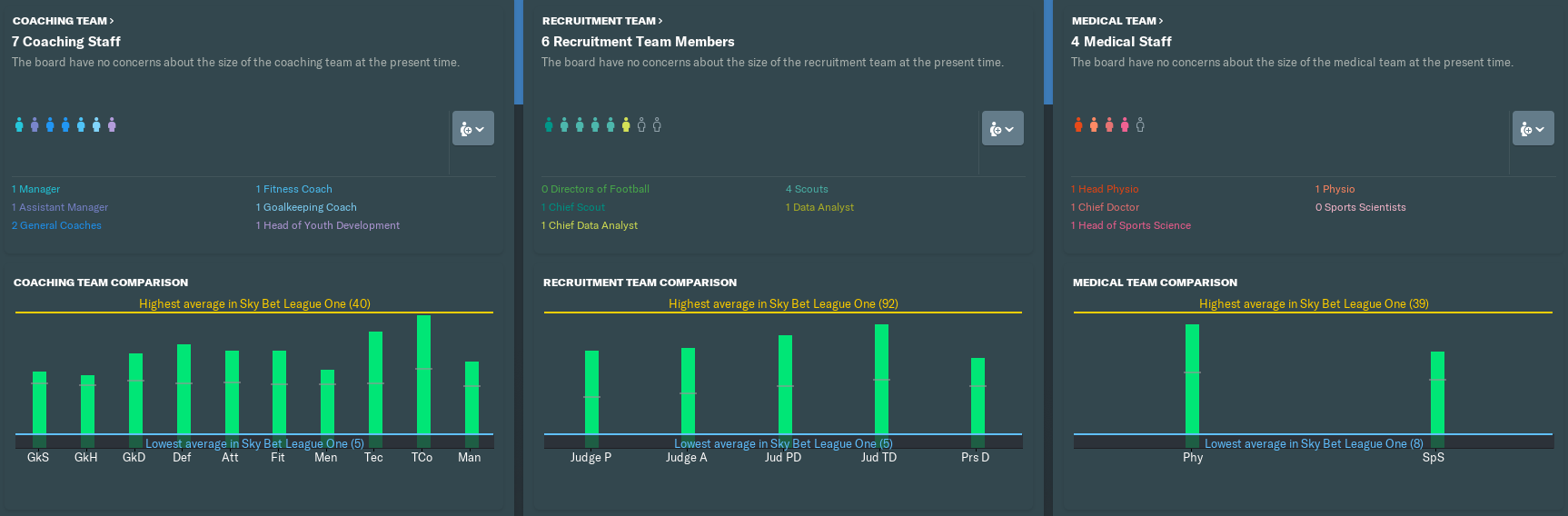The width and height of the screenshot is (1568, 516).
Task: Click the yellow Chief Data Analyst person icon
Action: click(x=626, y=125)
